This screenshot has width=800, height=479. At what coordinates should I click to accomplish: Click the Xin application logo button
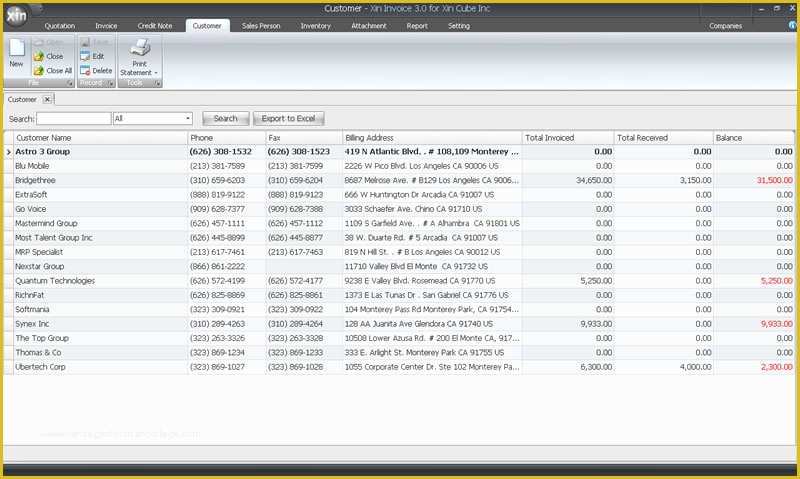16,16
